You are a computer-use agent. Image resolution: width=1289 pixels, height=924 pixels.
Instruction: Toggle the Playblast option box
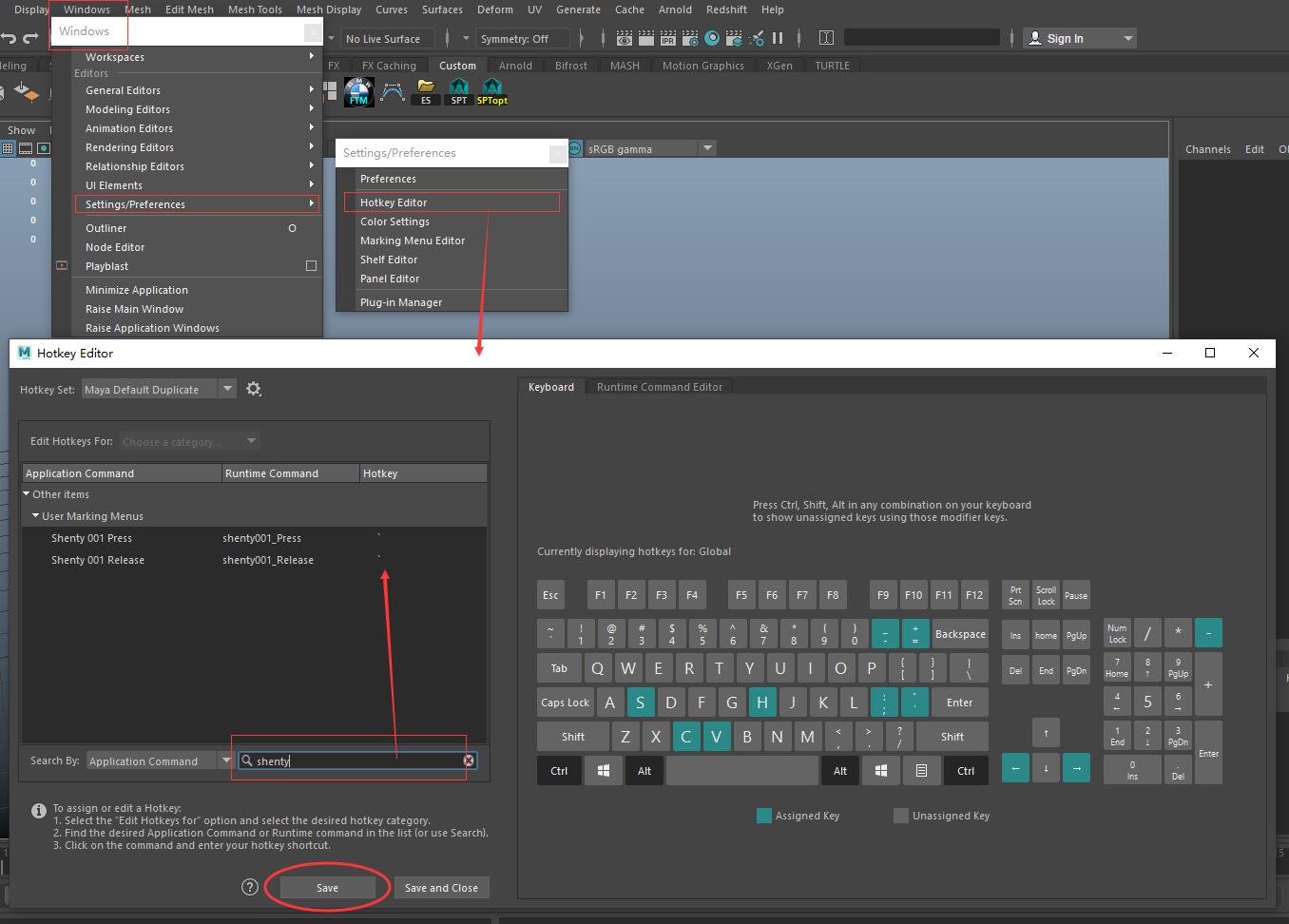[311, 266]
